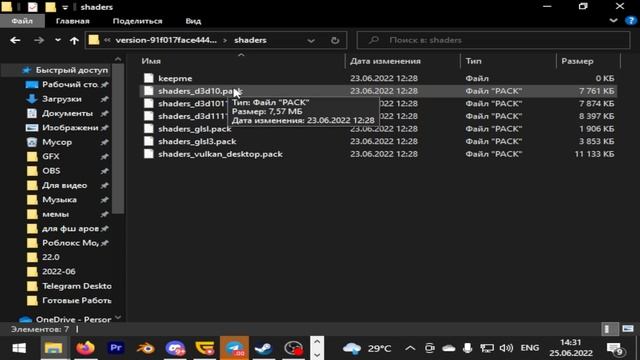
Task: Click the sidebar vertical scrollbar
Action: pos(118,139)
